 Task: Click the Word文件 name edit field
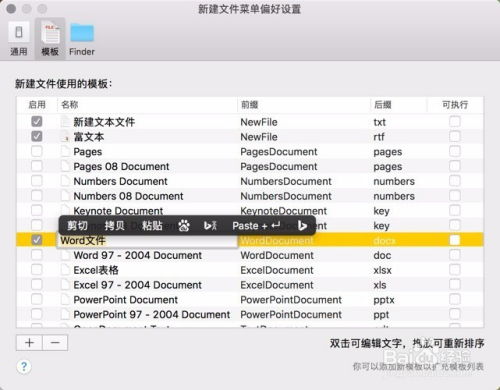tap(147, 240)
